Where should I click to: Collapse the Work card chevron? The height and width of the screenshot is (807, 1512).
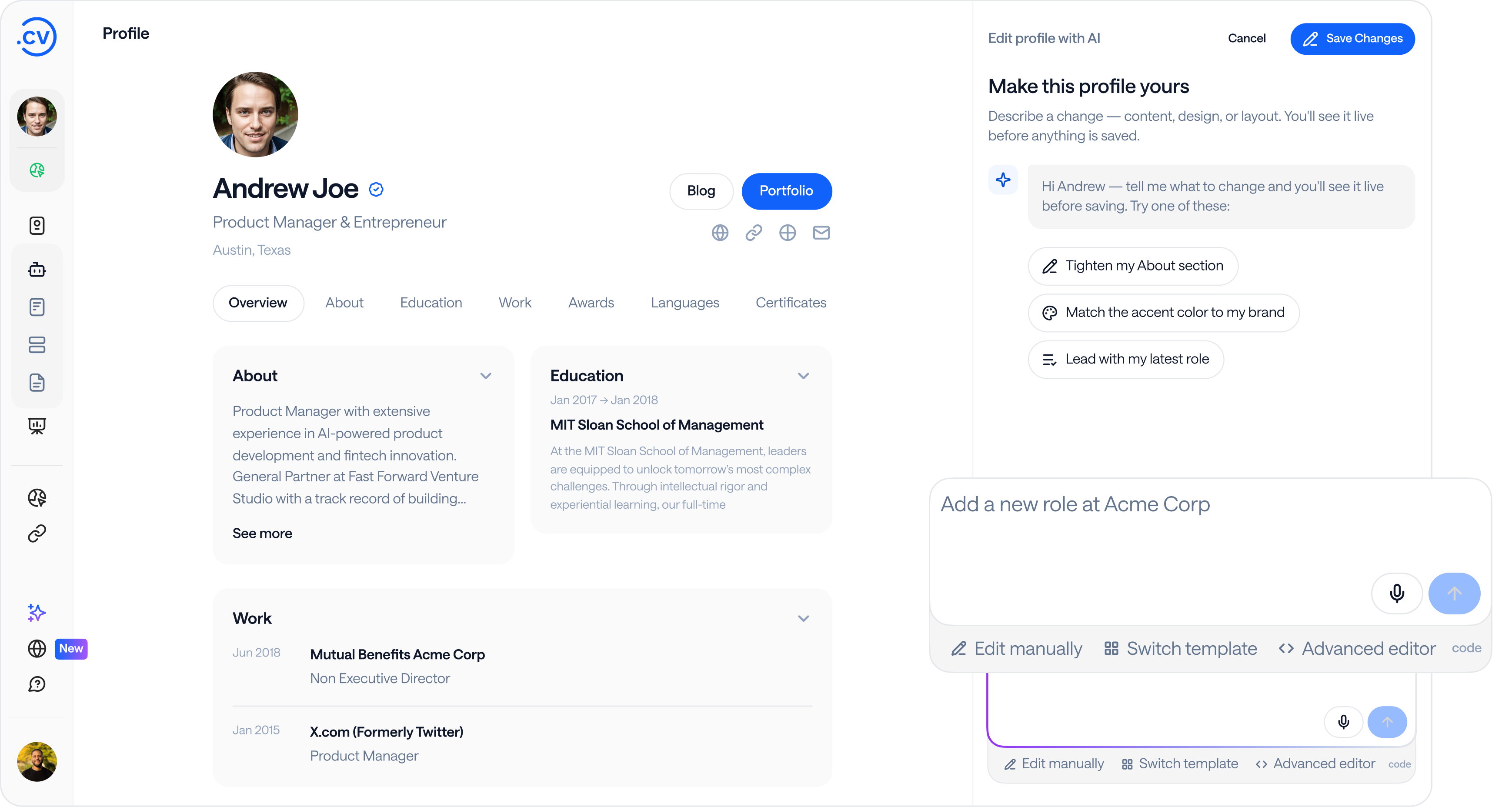point(804,619)
